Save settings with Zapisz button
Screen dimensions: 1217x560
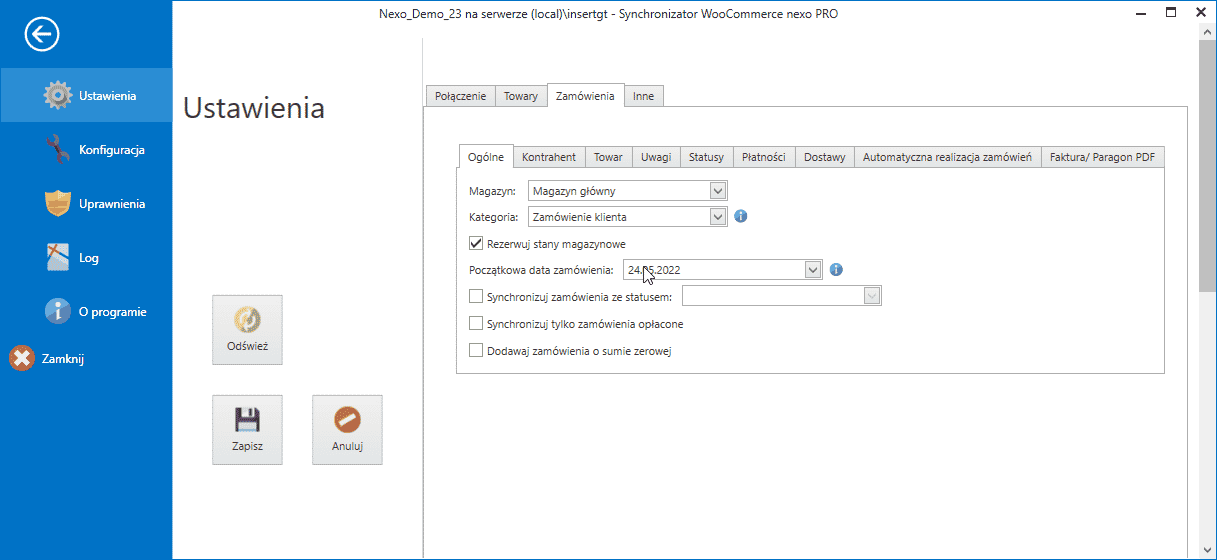[247, 430]
